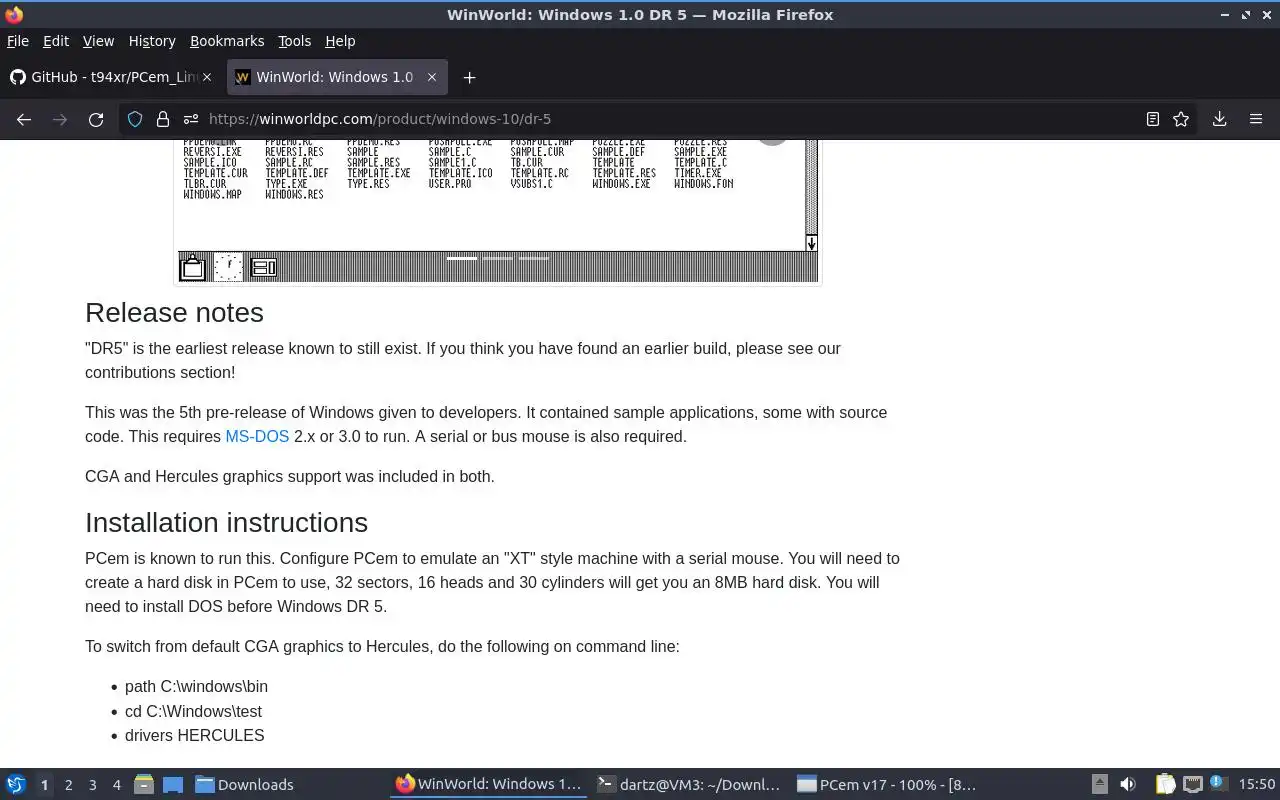Screen dimensions: 1280x800
Task: Open the network connection tray icon
Action: tap(1192, 784)
